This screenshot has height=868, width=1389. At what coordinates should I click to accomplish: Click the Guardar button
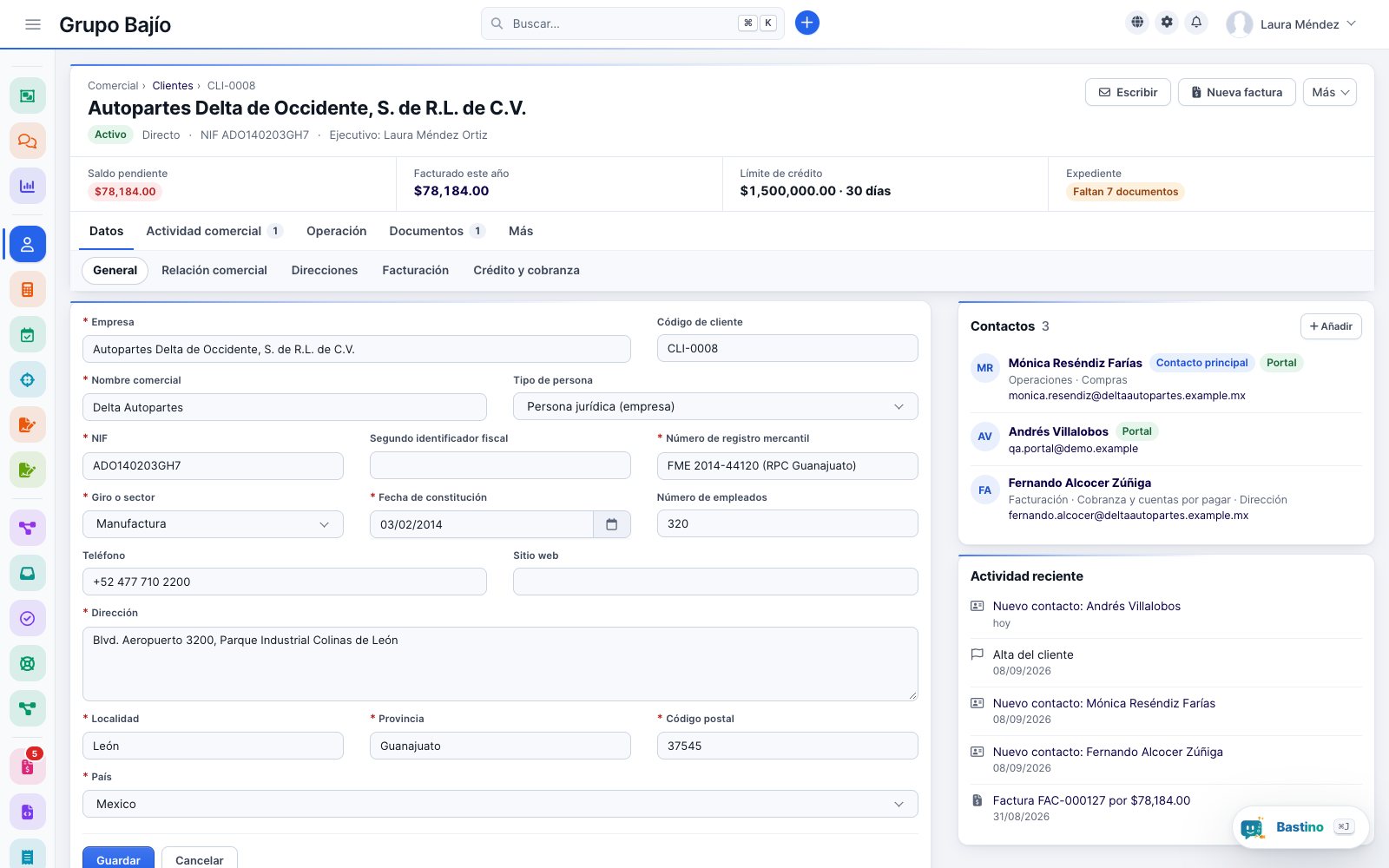pos(118,858)
